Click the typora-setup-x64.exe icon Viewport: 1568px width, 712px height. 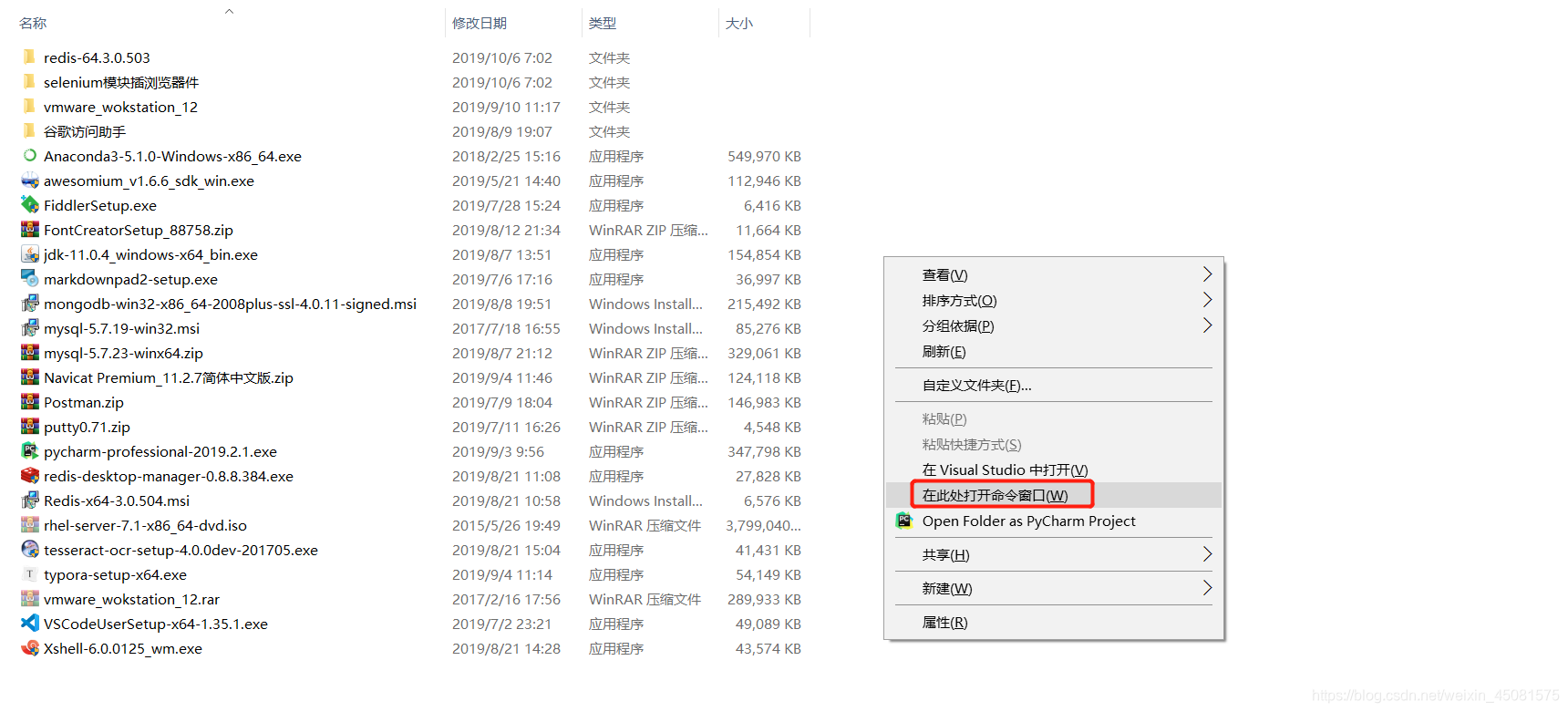click(30, 574)
